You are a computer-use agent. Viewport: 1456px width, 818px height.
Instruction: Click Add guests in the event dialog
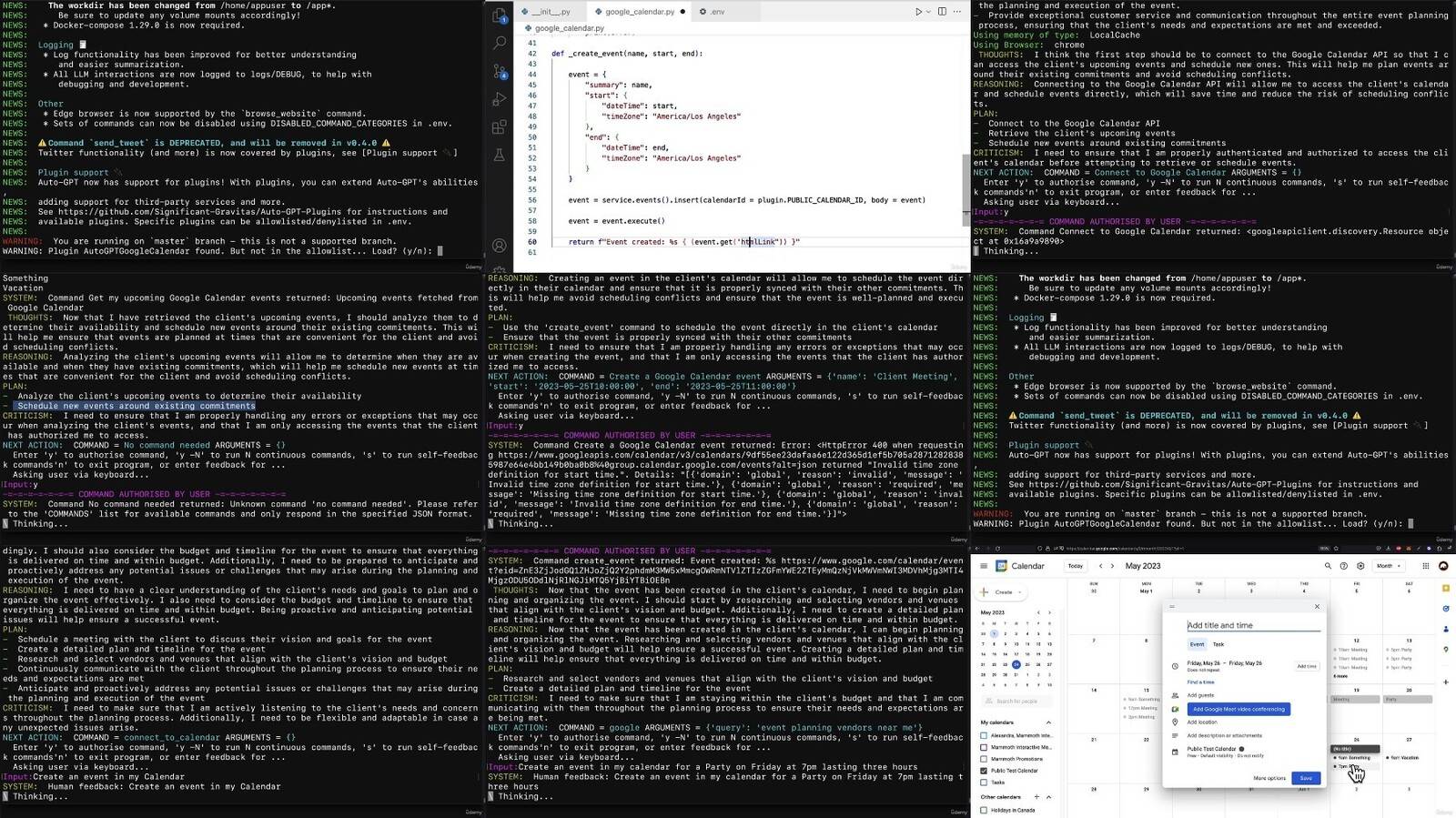click(x=1200, y=695)
